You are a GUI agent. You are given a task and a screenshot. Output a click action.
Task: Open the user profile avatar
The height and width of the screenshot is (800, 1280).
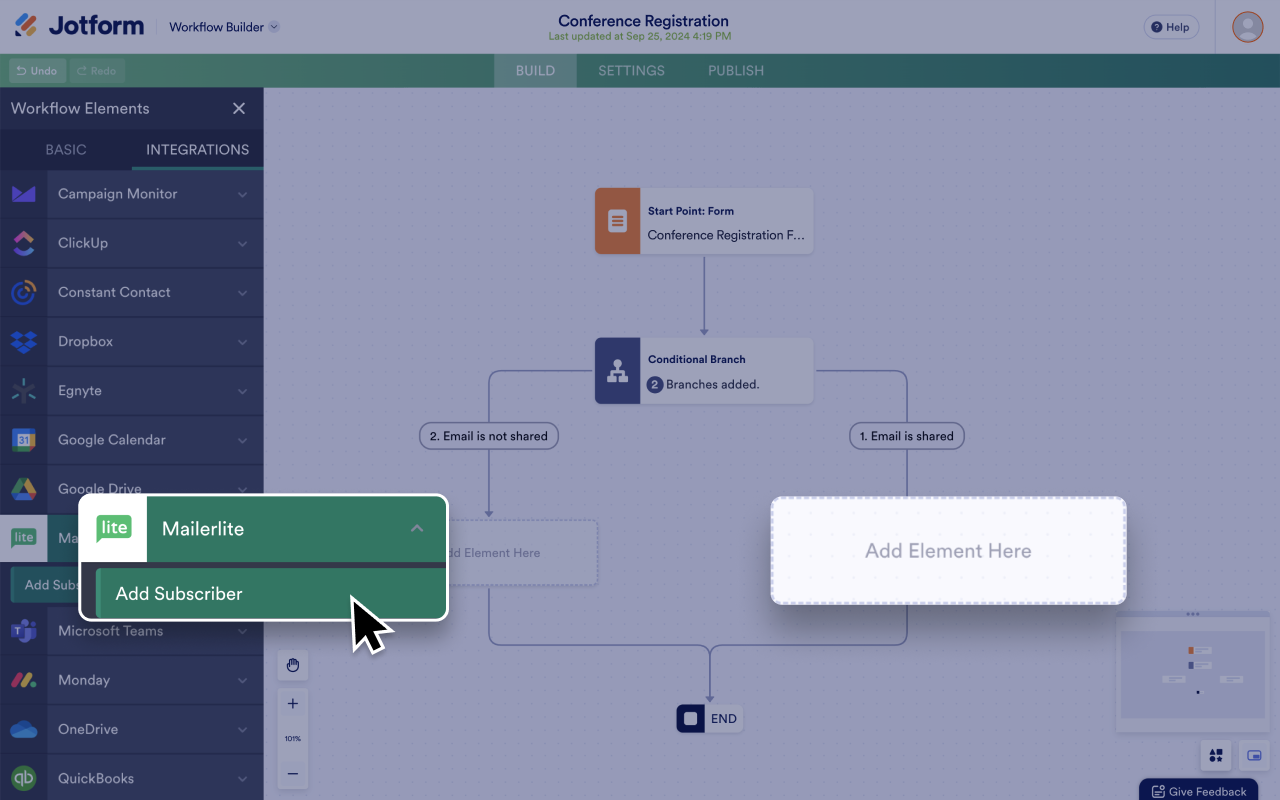(1248, 27)
